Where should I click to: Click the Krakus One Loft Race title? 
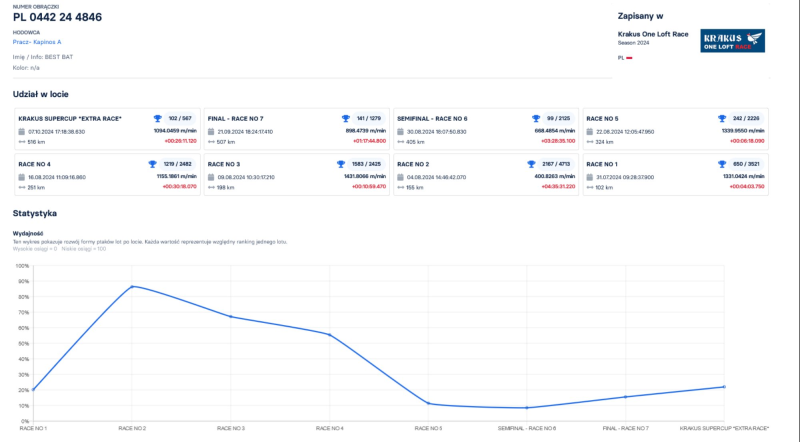[653, 34]
